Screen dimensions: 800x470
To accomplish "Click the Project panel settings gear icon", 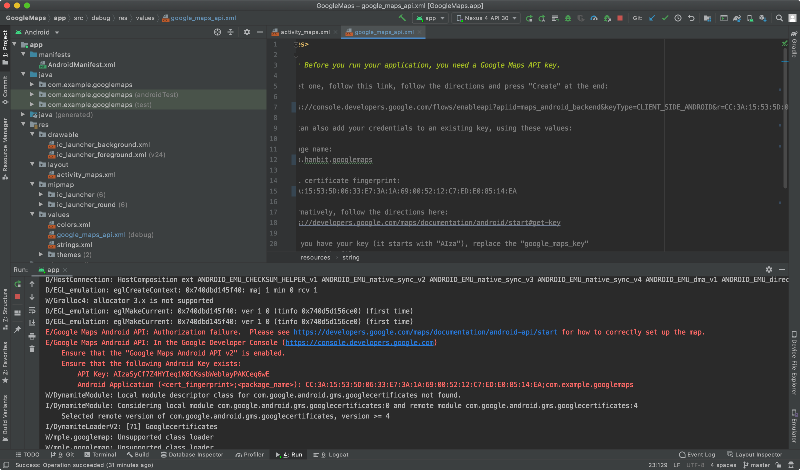I will pos(247,32).
